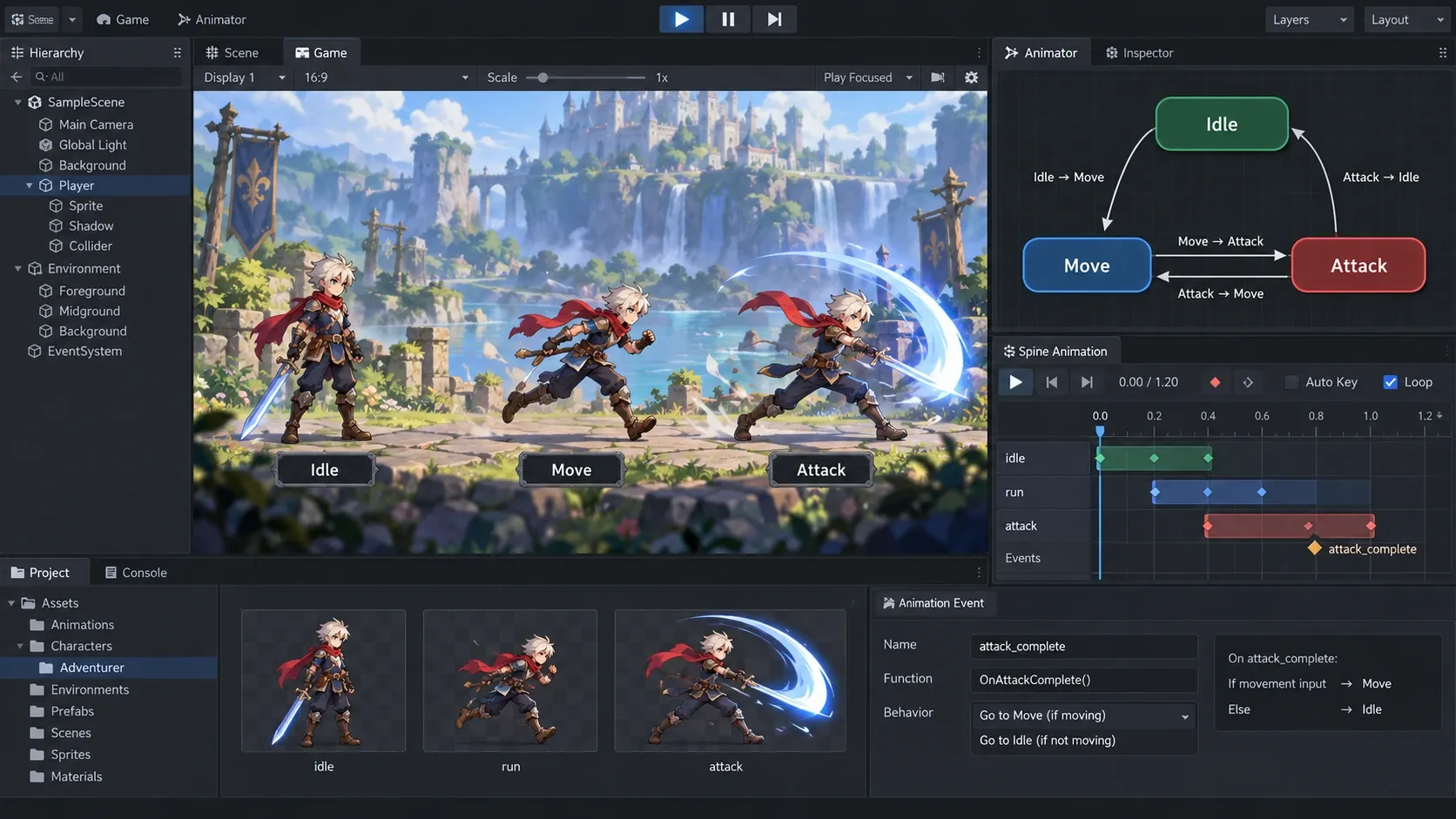The image size is (1456, 819).
Task: Switch to the Animator panel tab
Action: (x=1041, y=52)
